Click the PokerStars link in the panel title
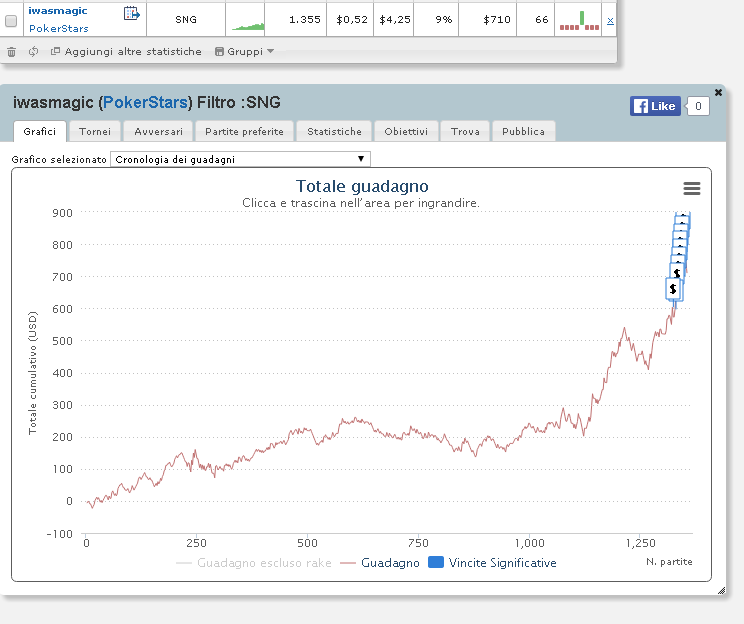 pos(145,102)
